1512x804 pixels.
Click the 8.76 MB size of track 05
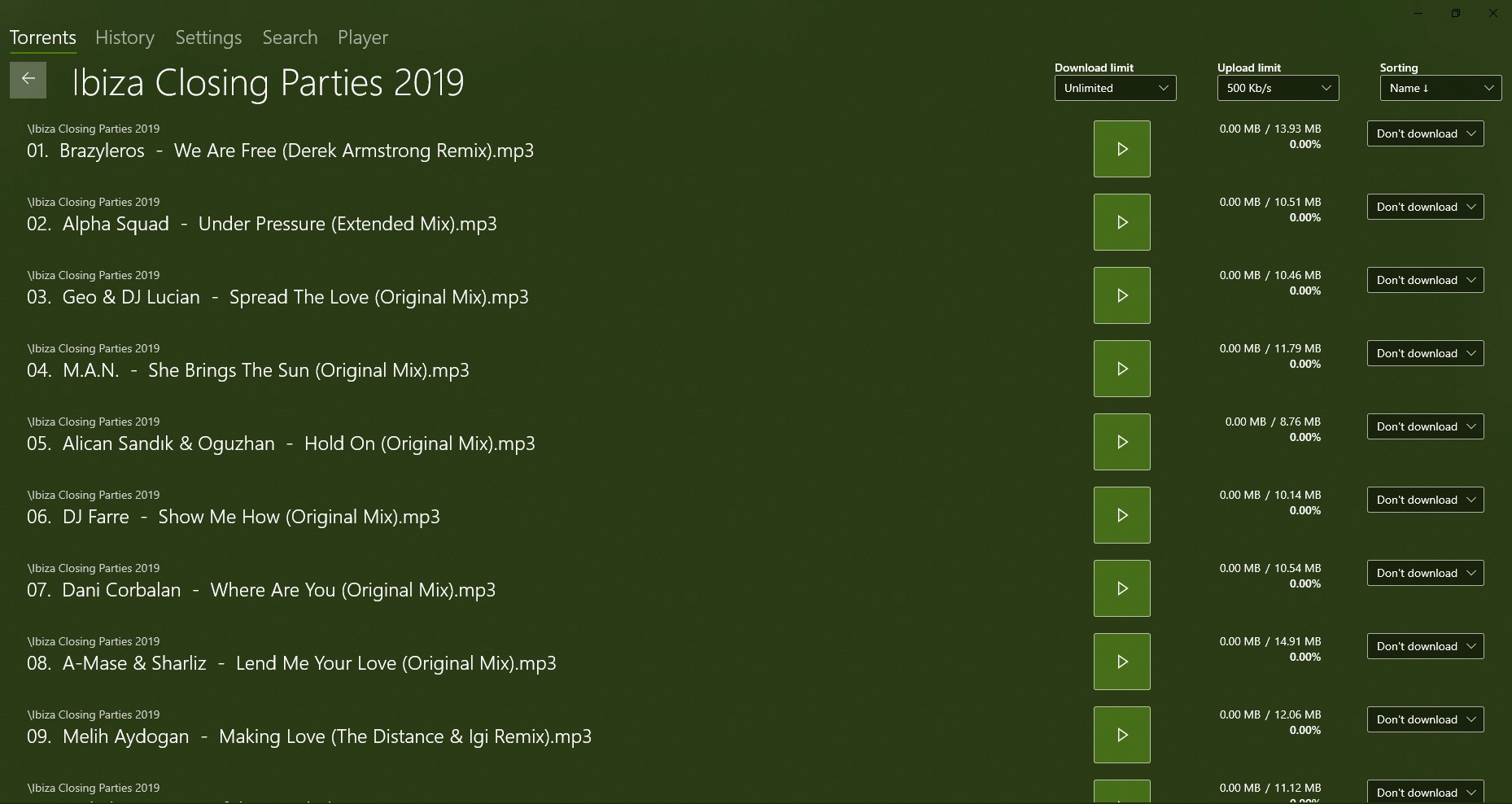click(1300, 422)
